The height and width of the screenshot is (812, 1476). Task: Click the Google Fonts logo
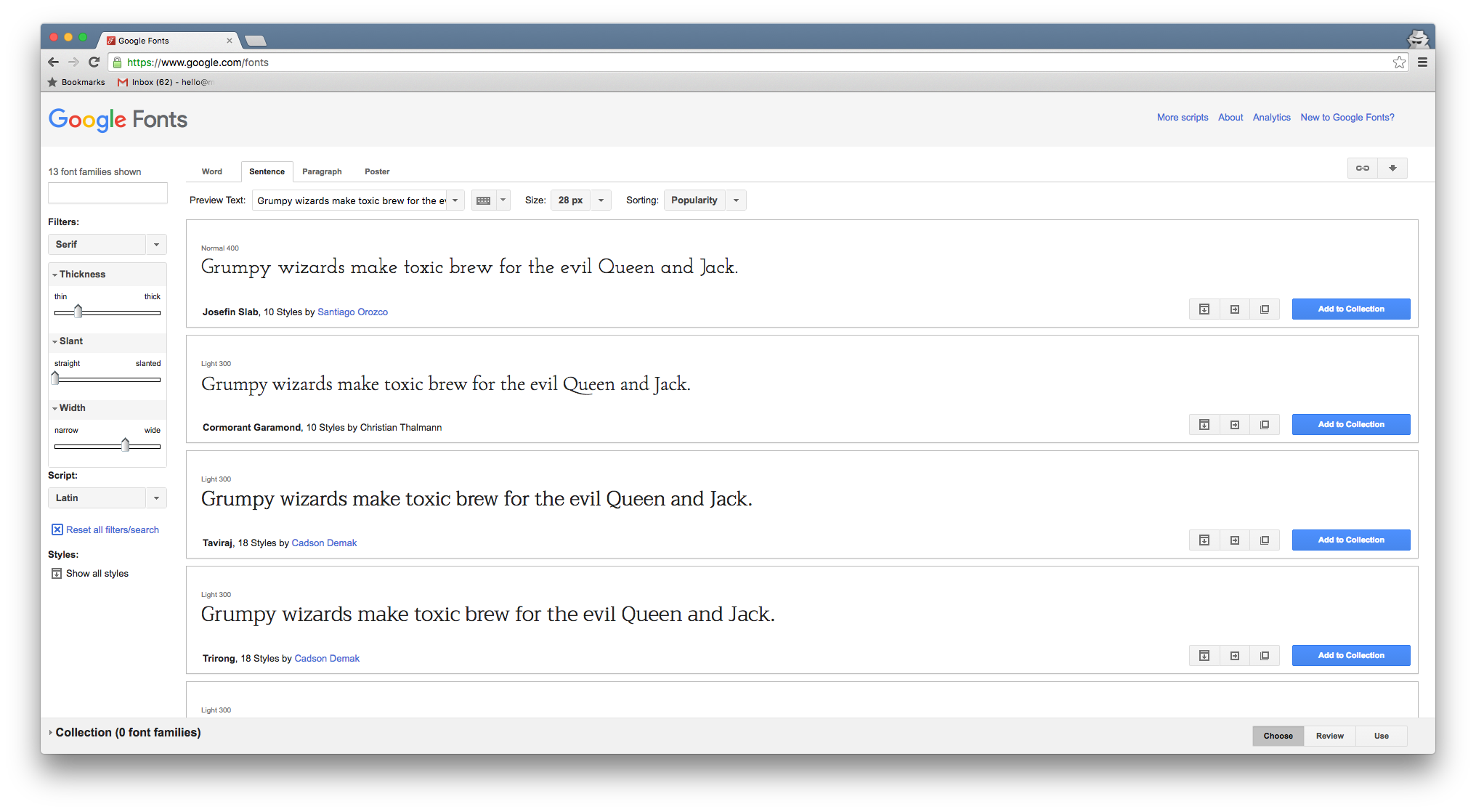[118, 120]
